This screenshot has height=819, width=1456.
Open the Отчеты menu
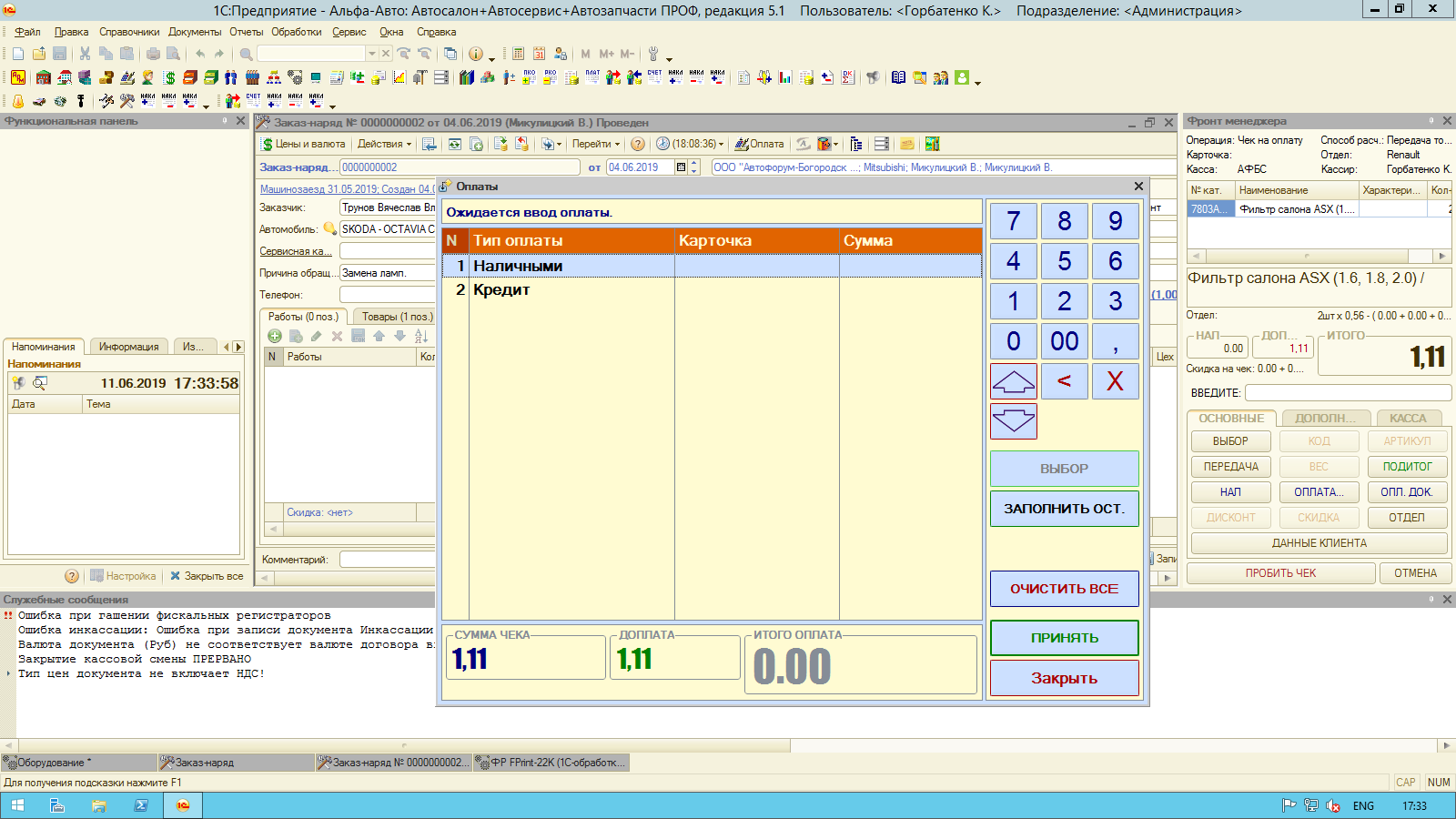coord(246,32)
